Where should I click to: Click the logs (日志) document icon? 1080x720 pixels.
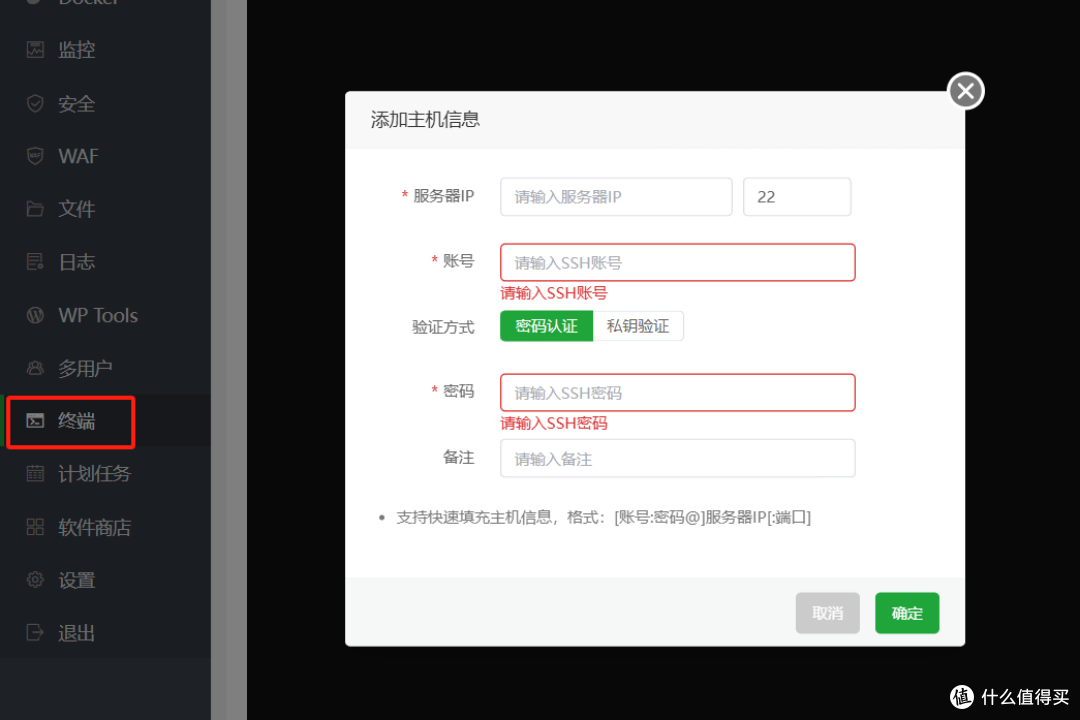coord(35,262)
